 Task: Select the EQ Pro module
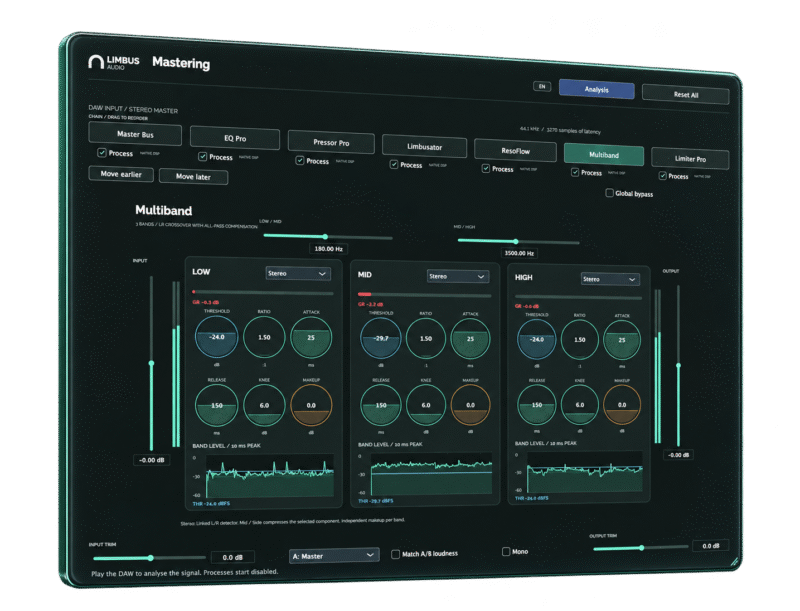235,138
